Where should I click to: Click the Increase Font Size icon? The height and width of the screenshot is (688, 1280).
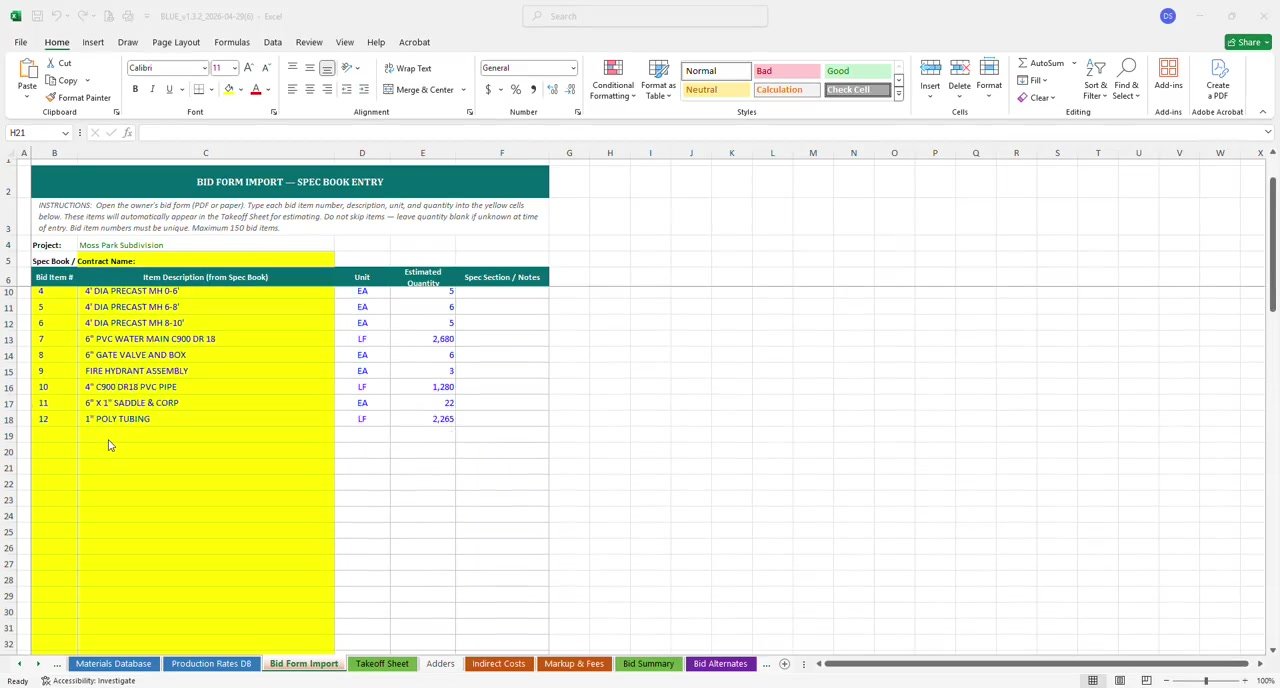(x=249, y=67)
